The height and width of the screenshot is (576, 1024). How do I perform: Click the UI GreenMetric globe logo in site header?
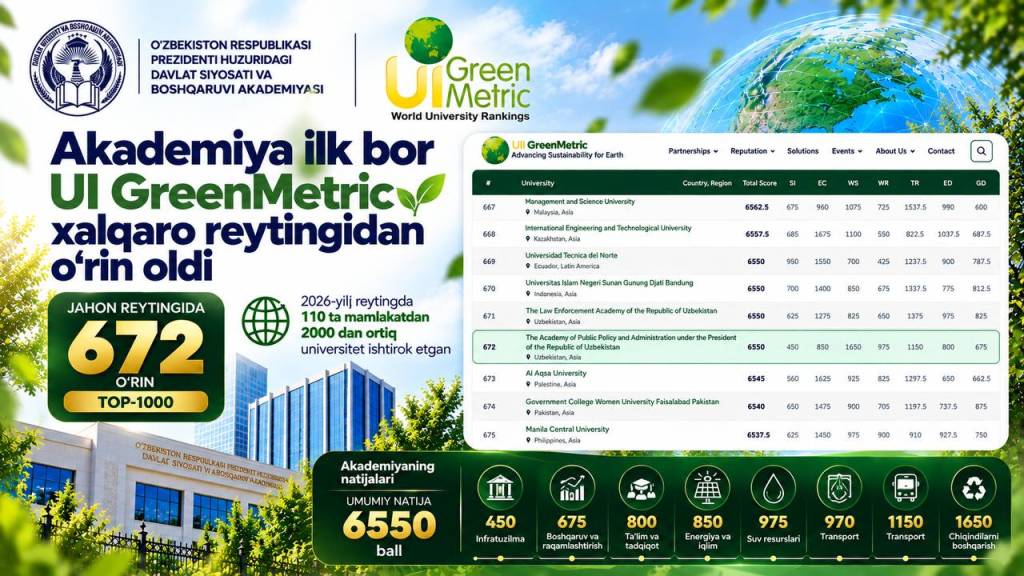point(494,150)
